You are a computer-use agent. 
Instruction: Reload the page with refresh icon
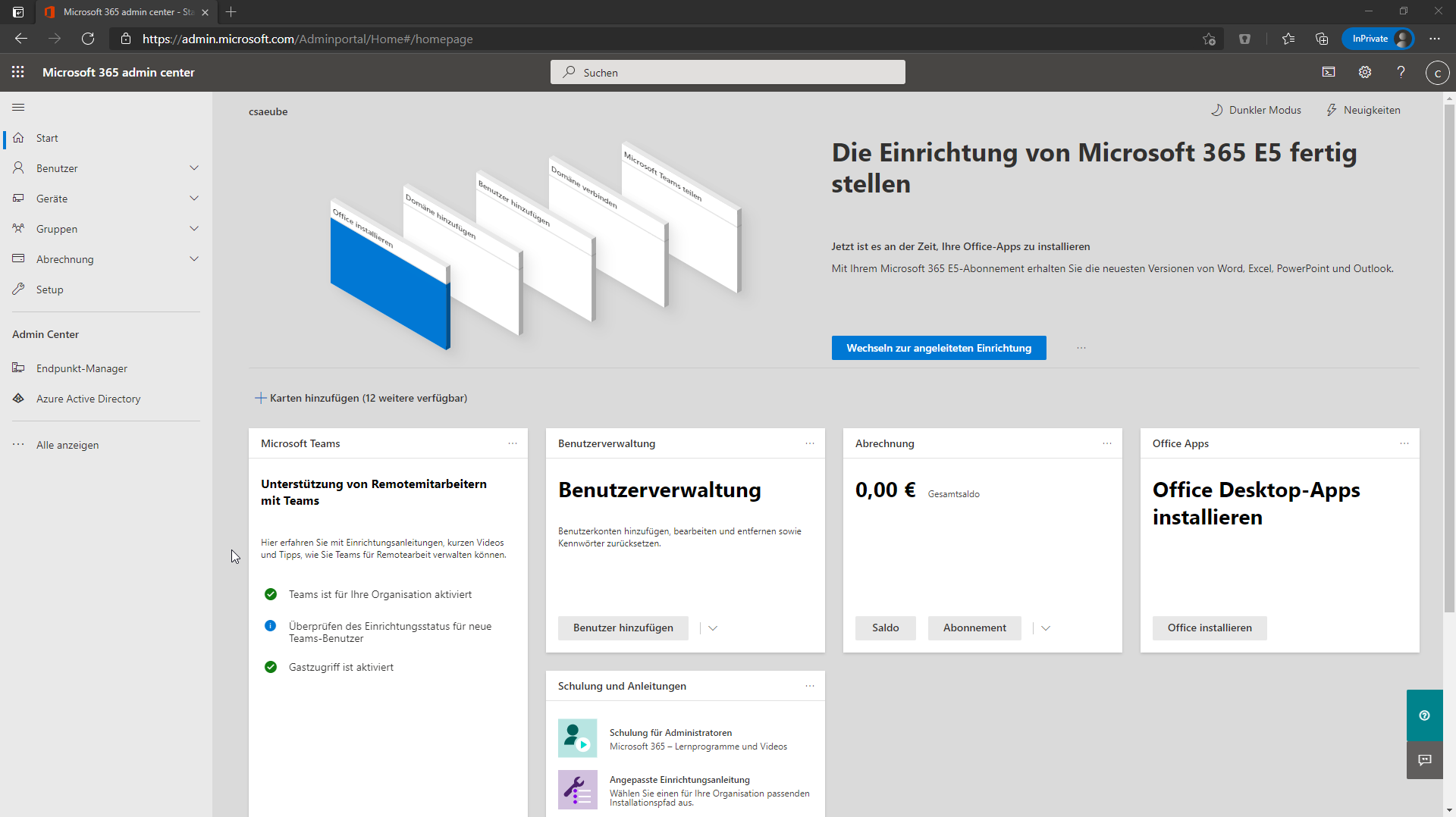[88, 39]
